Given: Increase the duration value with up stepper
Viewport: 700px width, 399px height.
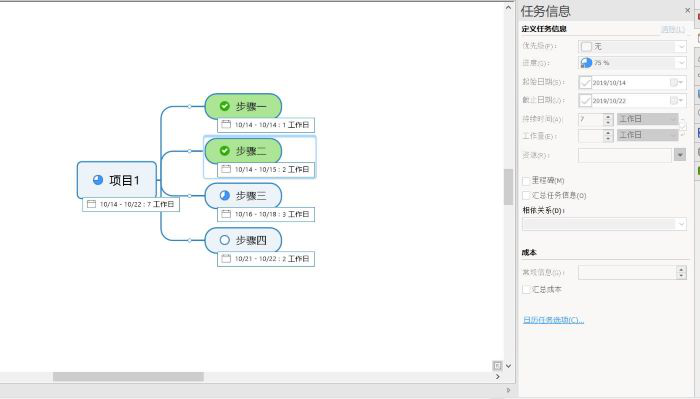Looking at the screenshot, I should click(608, 116).
